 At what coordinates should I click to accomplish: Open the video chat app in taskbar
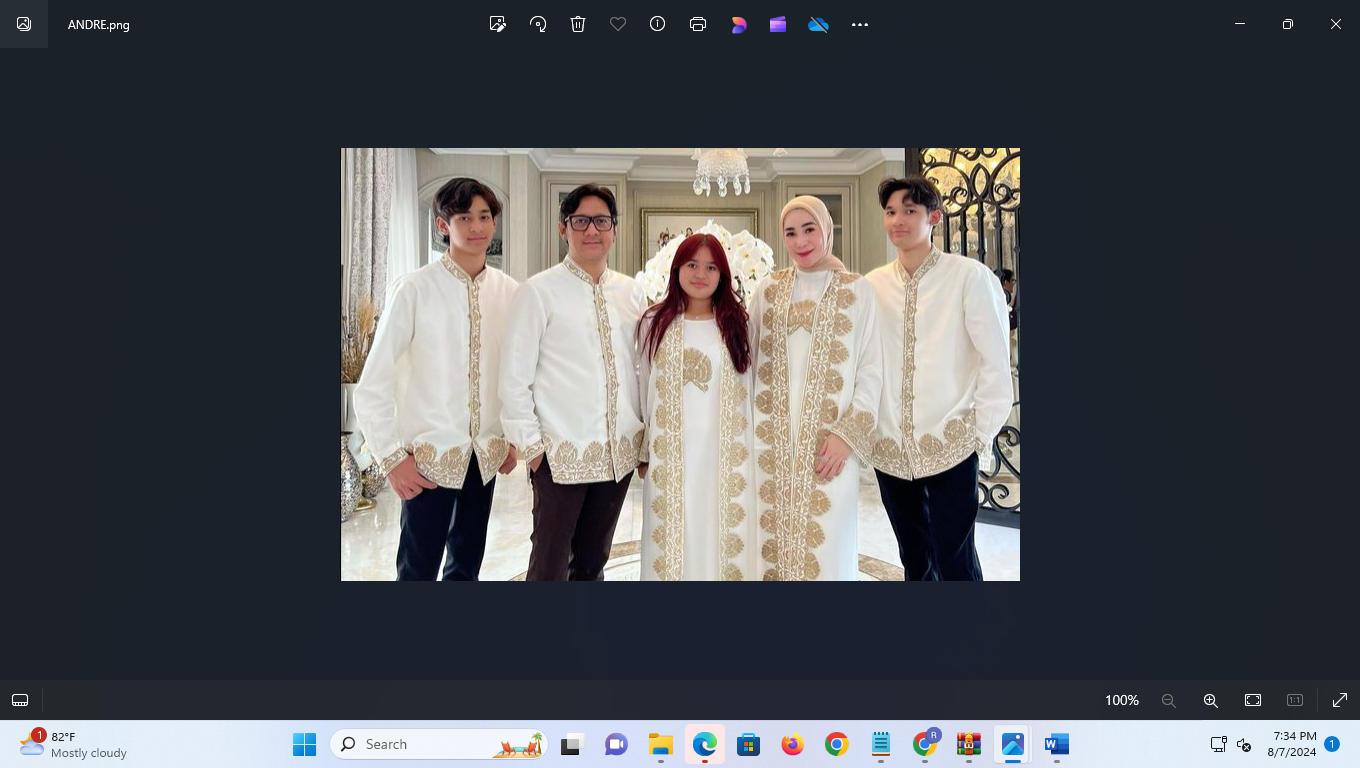pos(616,744)
